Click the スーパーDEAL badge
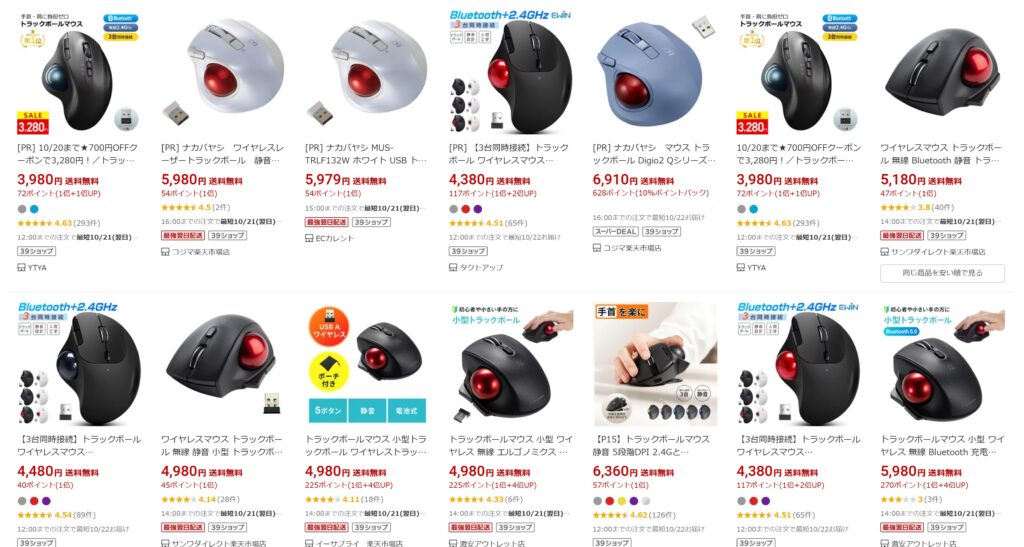This screenshot has width=1024, height=547. (x=615, y=232)
